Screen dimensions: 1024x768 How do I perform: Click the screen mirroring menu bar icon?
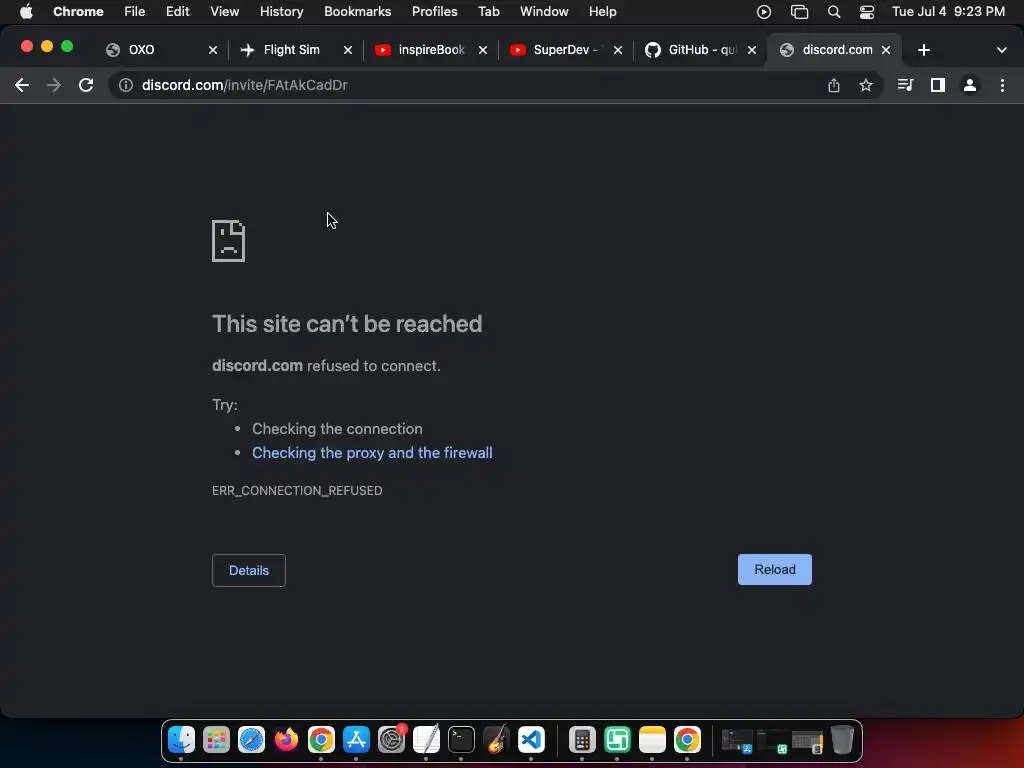pos(799,12)
